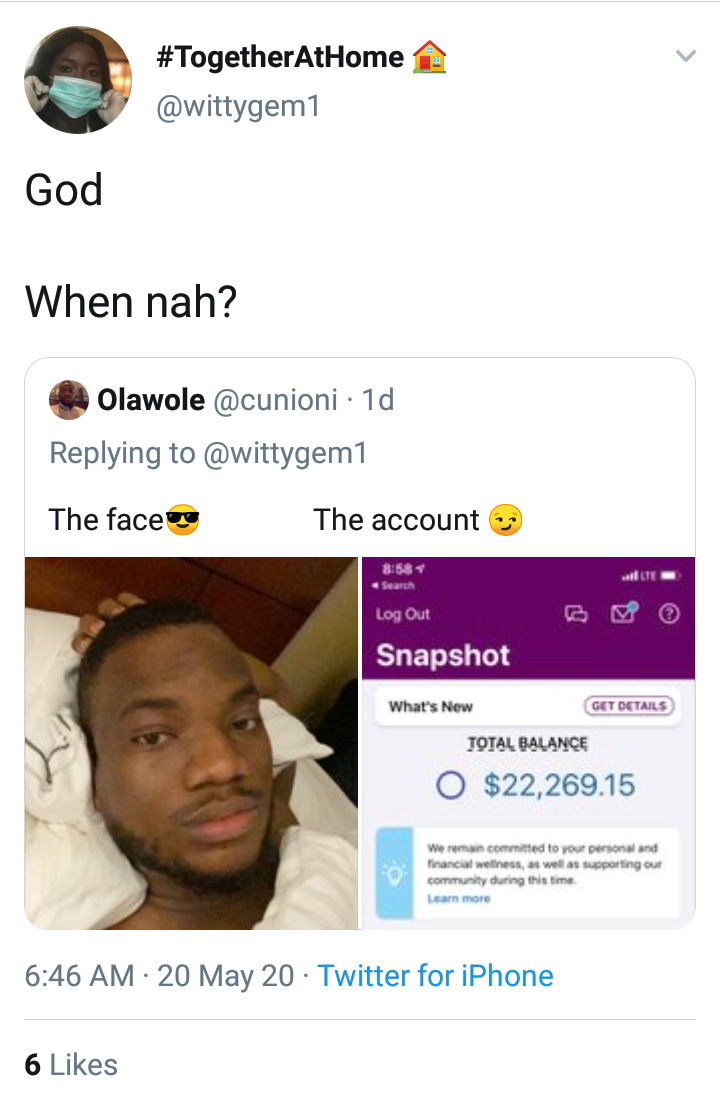Click the small Olawole avatar in quoted tweet
720x1100 pixels.
coord(68,400)
